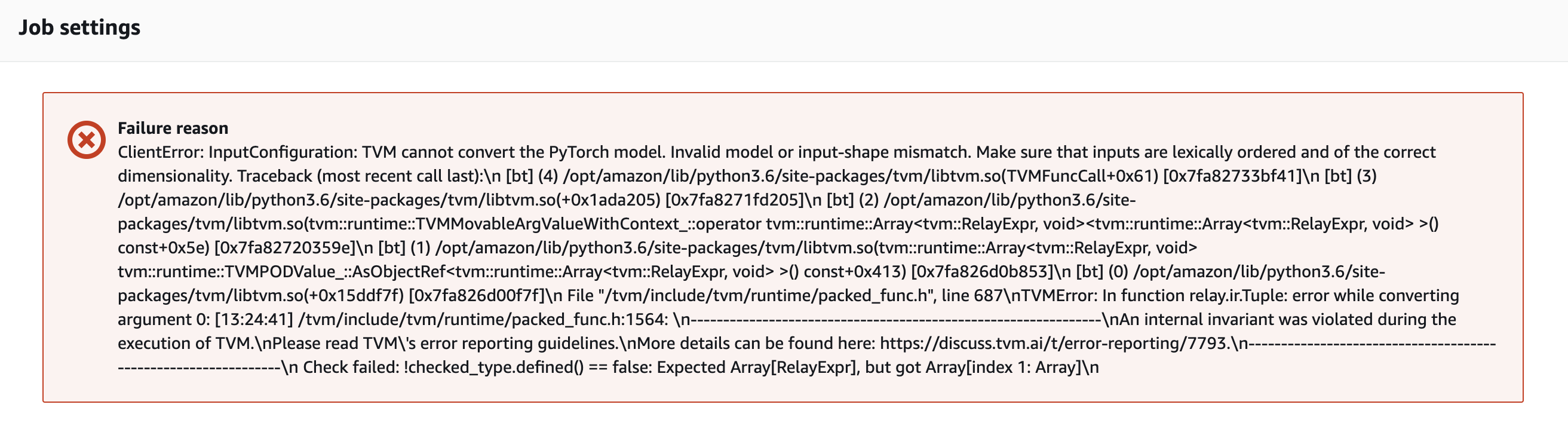This screenshot has width=1568, height=432.
Task: Click the Failure reason bold label
Action: tap(172, 128)
